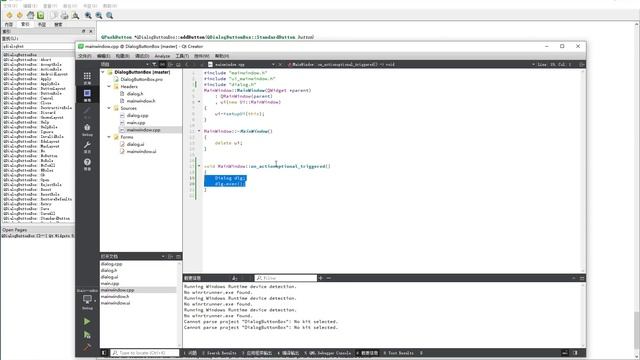The height and width of the screenshot is (360, 640).
Task: Reset zoom icon in Assistant toolbar
Action: pos(109,16)
